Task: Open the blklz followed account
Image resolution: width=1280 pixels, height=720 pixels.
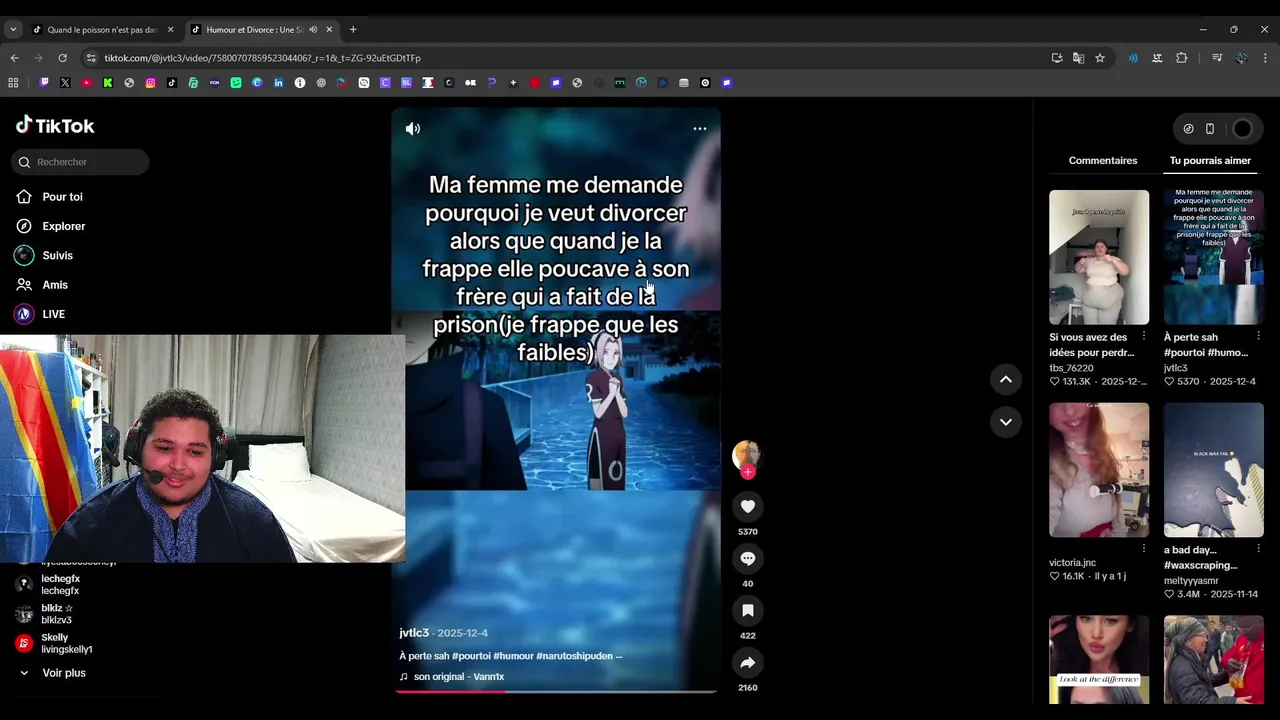Action: pyautogui.click(x=56, y=614)
